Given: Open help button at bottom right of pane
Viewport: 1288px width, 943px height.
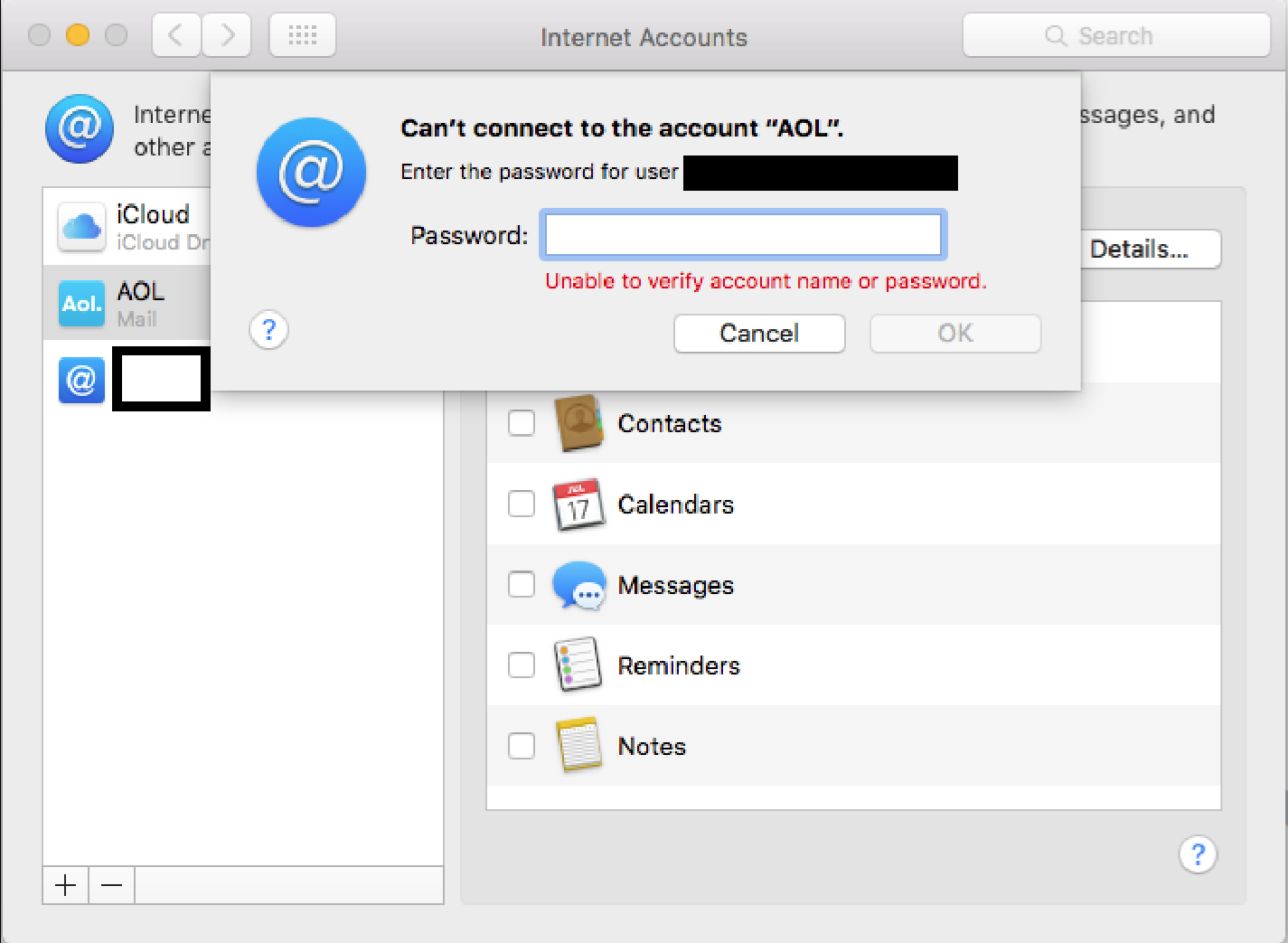Looking at the screenshot, I should point(1198,854).
